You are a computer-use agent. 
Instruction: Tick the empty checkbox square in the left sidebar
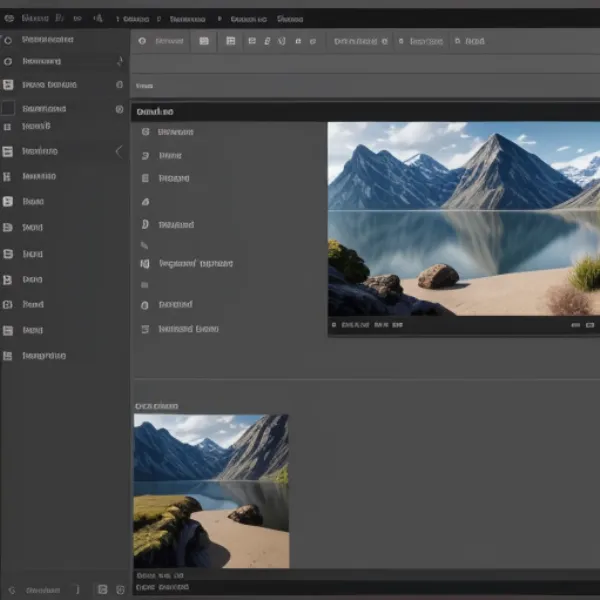8,108
